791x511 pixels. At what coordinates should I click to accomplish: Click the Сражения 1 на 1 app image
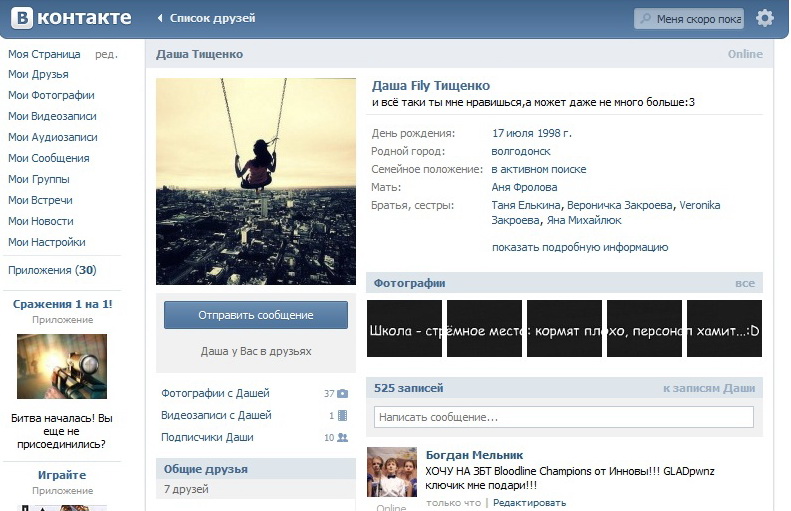pos(62,366)
